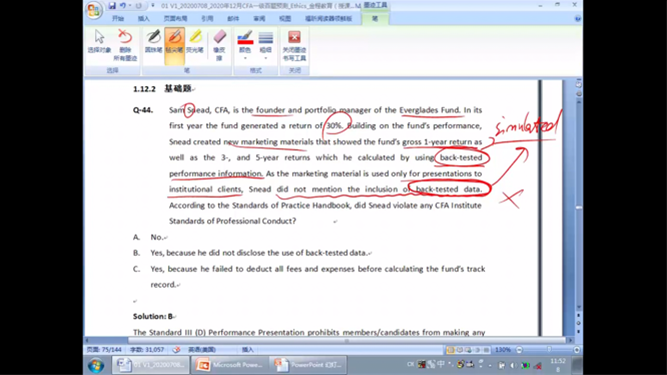Click the zoom out minus on slider
This screenshot has width=667, height=375.
point(519,350)
